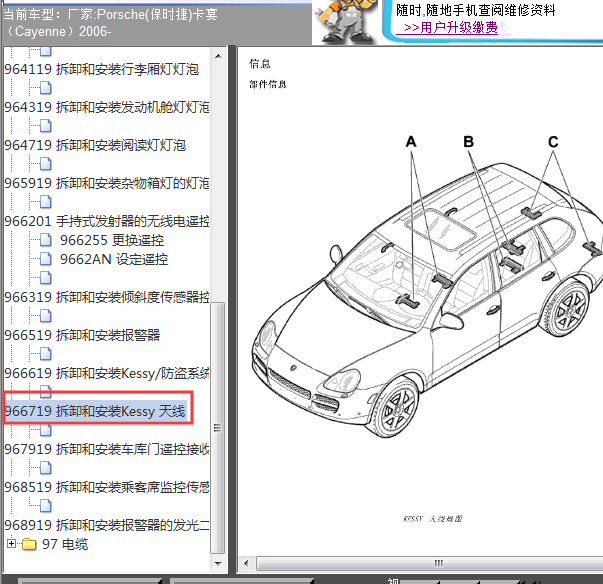Click document icon under 964719 item
This screenshot has height=584, width=603.
point(46,164)
